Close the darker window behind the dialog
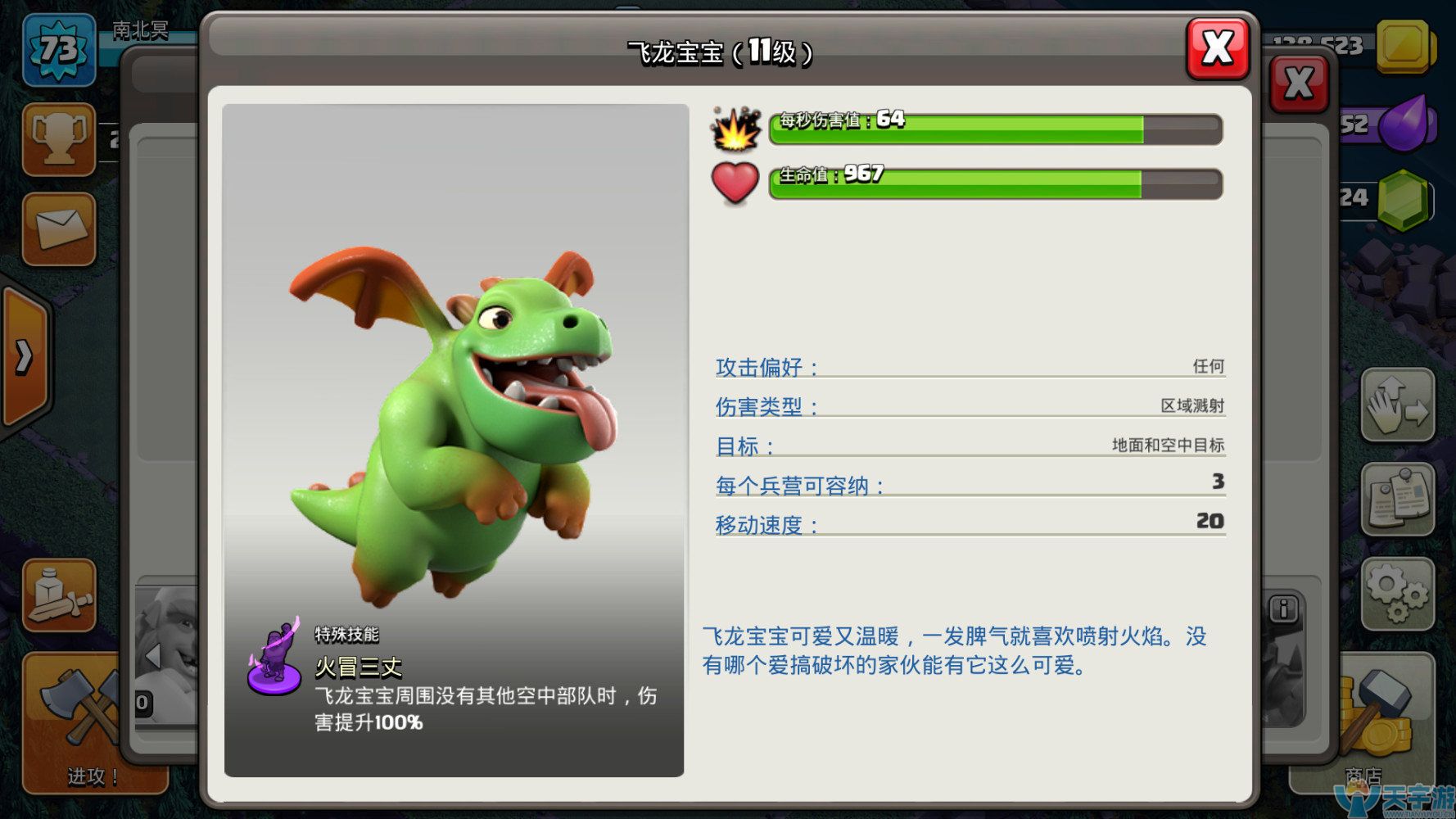The height and width of the screenshot is (819, 1456). click(x=1298, y=84)
